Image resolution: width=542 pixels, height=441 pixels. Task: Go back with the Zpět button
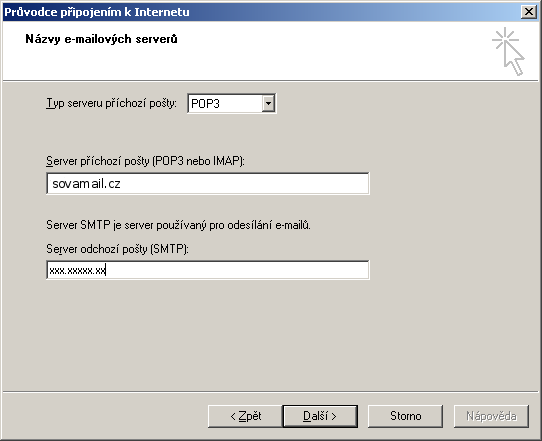(245, 416)
